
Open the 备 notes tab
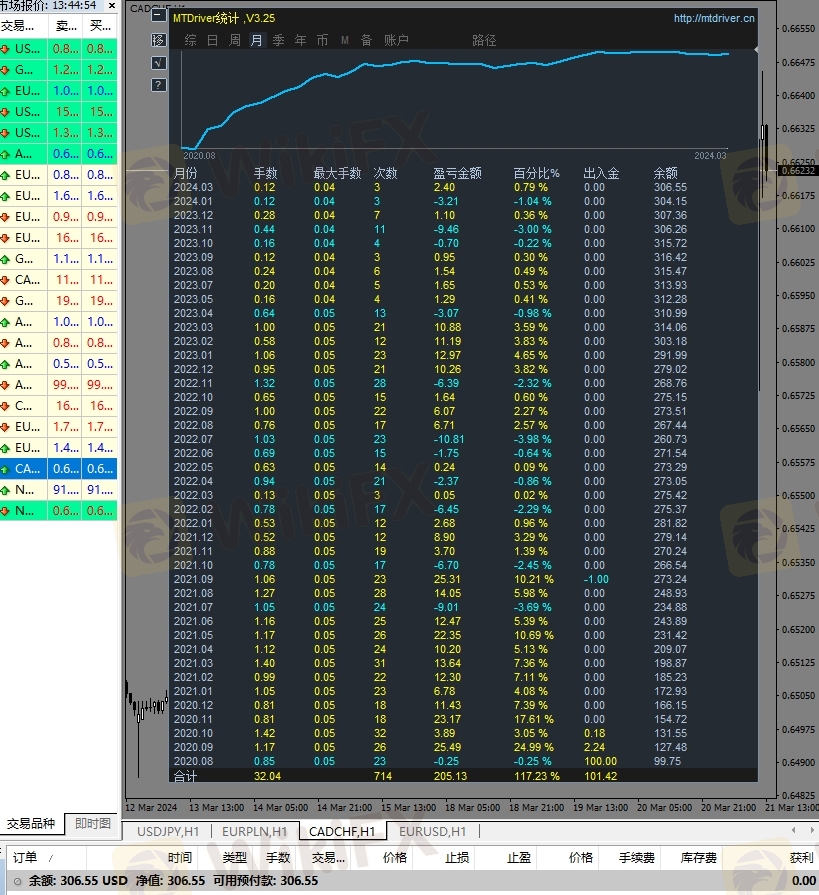click(x=366, y=40)
